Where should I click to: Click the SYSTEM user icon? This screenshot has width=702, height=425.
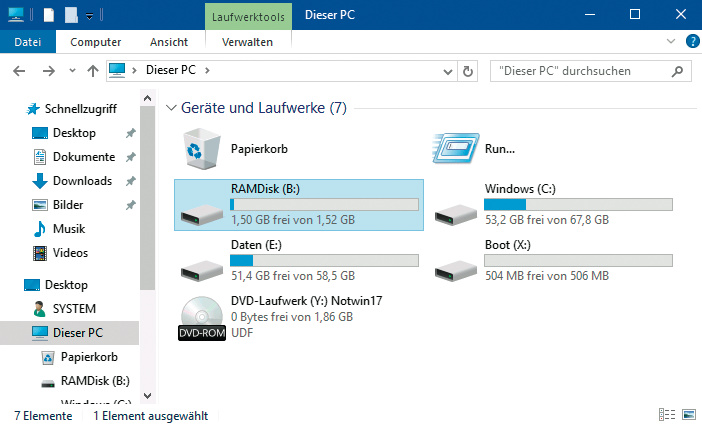point(39,309)
